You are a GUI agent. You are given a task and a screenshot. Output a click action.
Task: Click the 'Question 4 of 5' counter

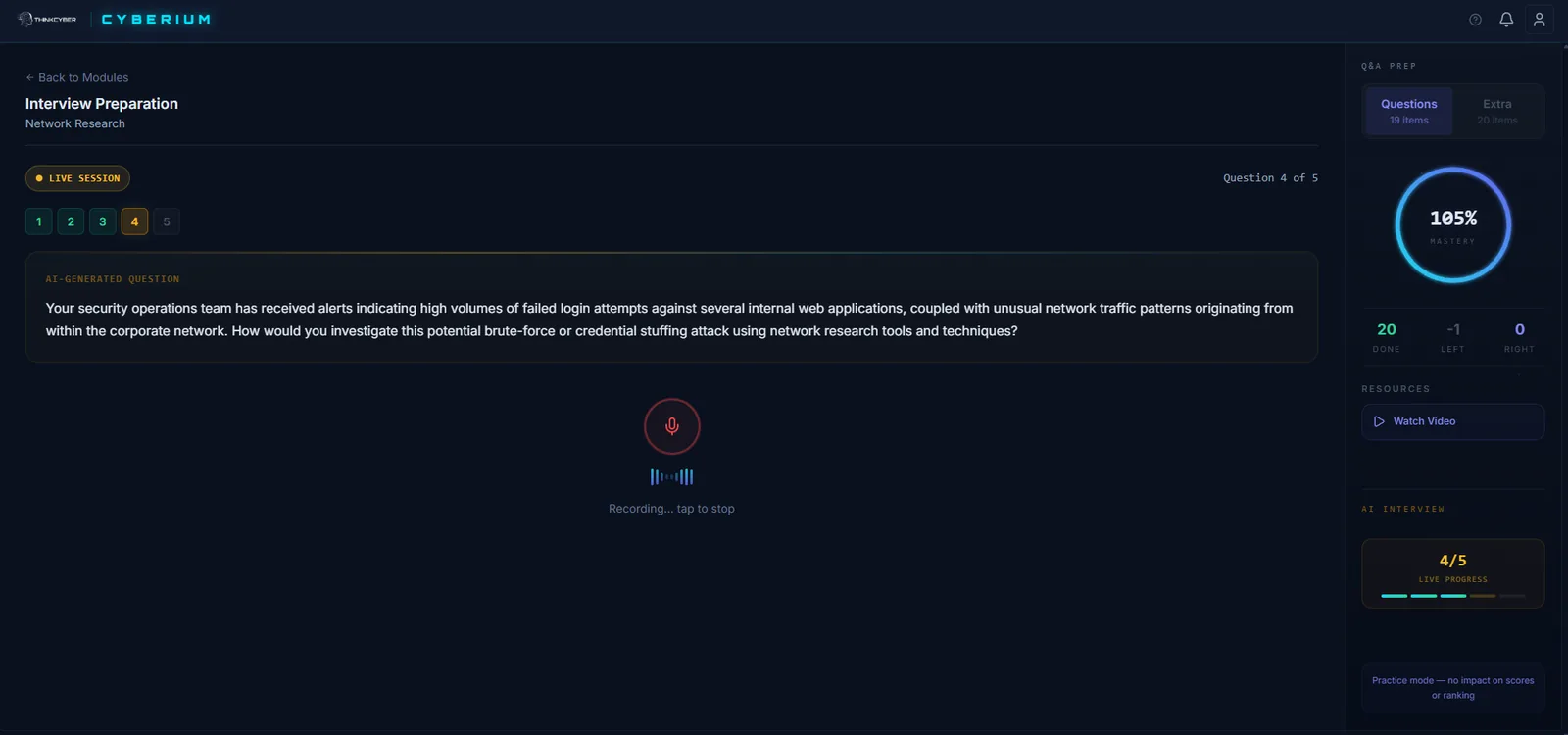coord(1270,178)
